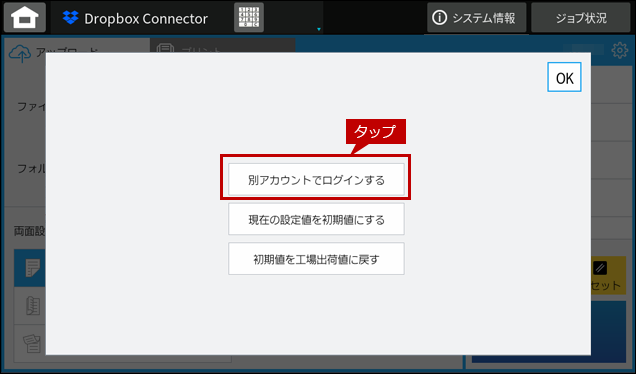Click the small dropdown arrow in top bar
636x374 pixels.
[x=319, y=29]
